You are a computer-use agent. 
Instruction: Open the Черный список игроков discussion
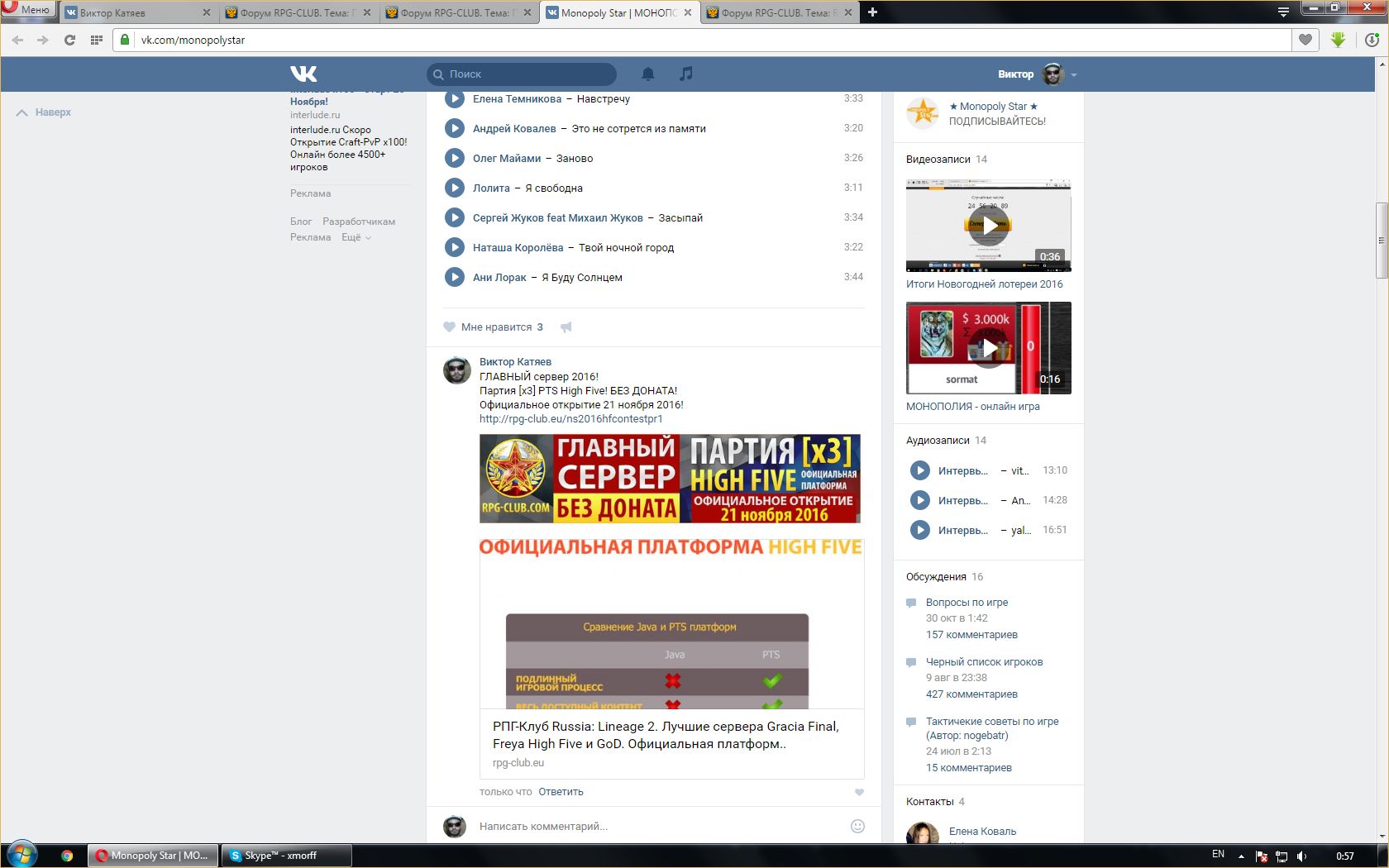[x=984, y=662]
